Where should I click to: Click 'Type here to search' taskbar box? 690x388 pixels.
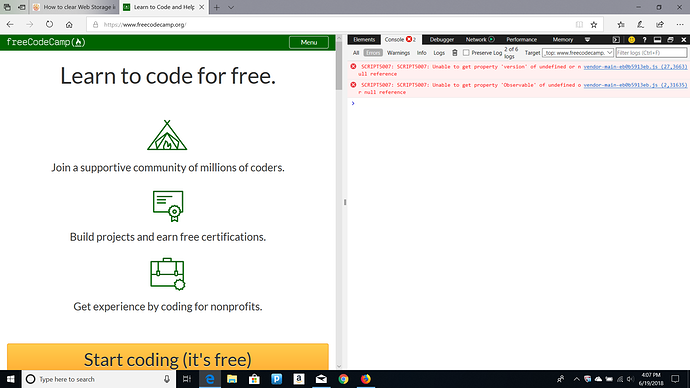point(99,379)
